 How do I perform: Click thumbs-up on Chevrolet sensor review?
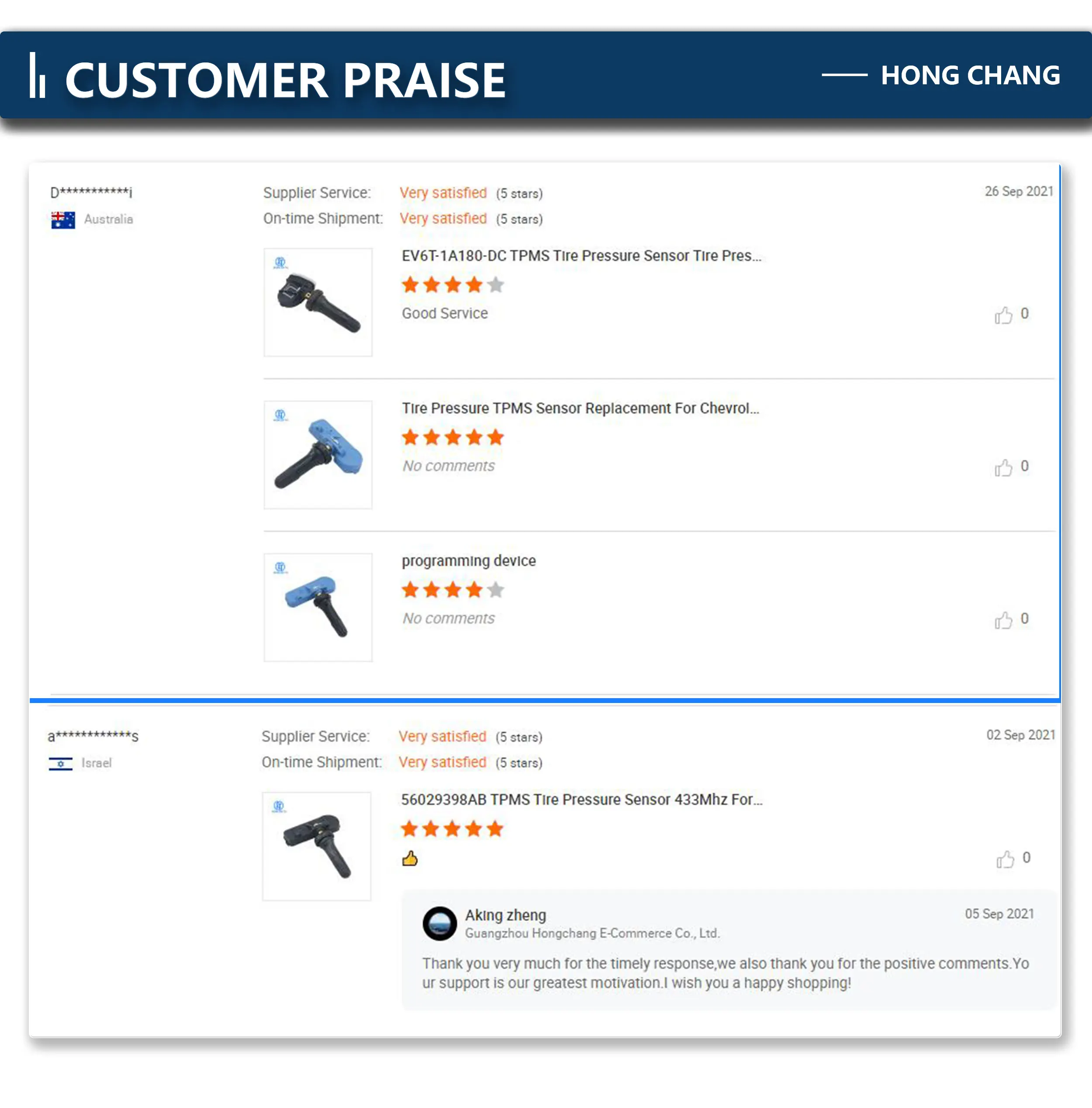coord(1003,467)
